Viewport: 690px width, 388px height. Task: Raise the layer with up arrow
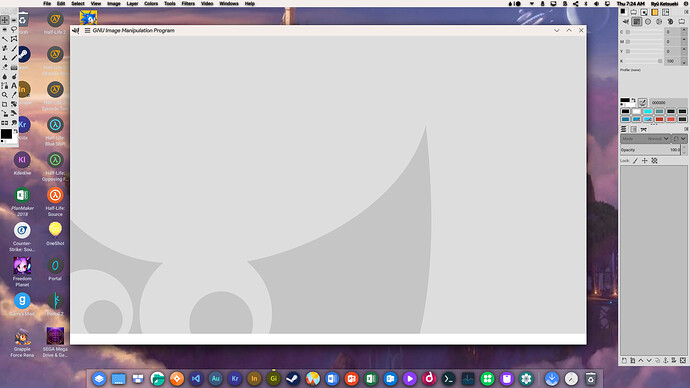641,360
